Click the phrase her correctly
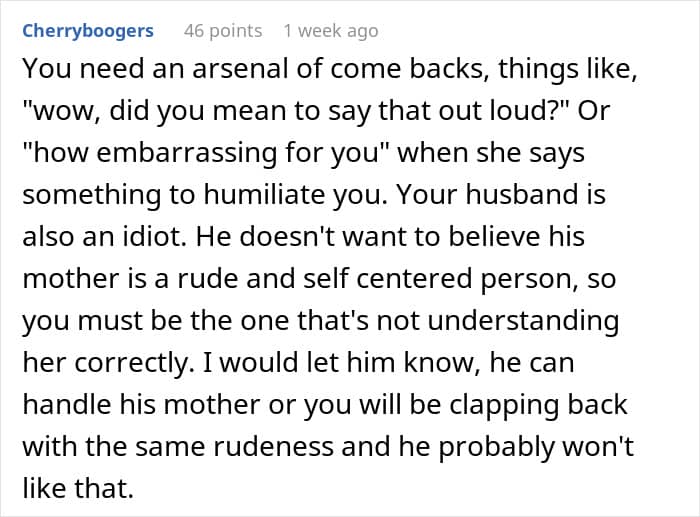700x517 pixels. pyautogui.click(x=108, y=363)
